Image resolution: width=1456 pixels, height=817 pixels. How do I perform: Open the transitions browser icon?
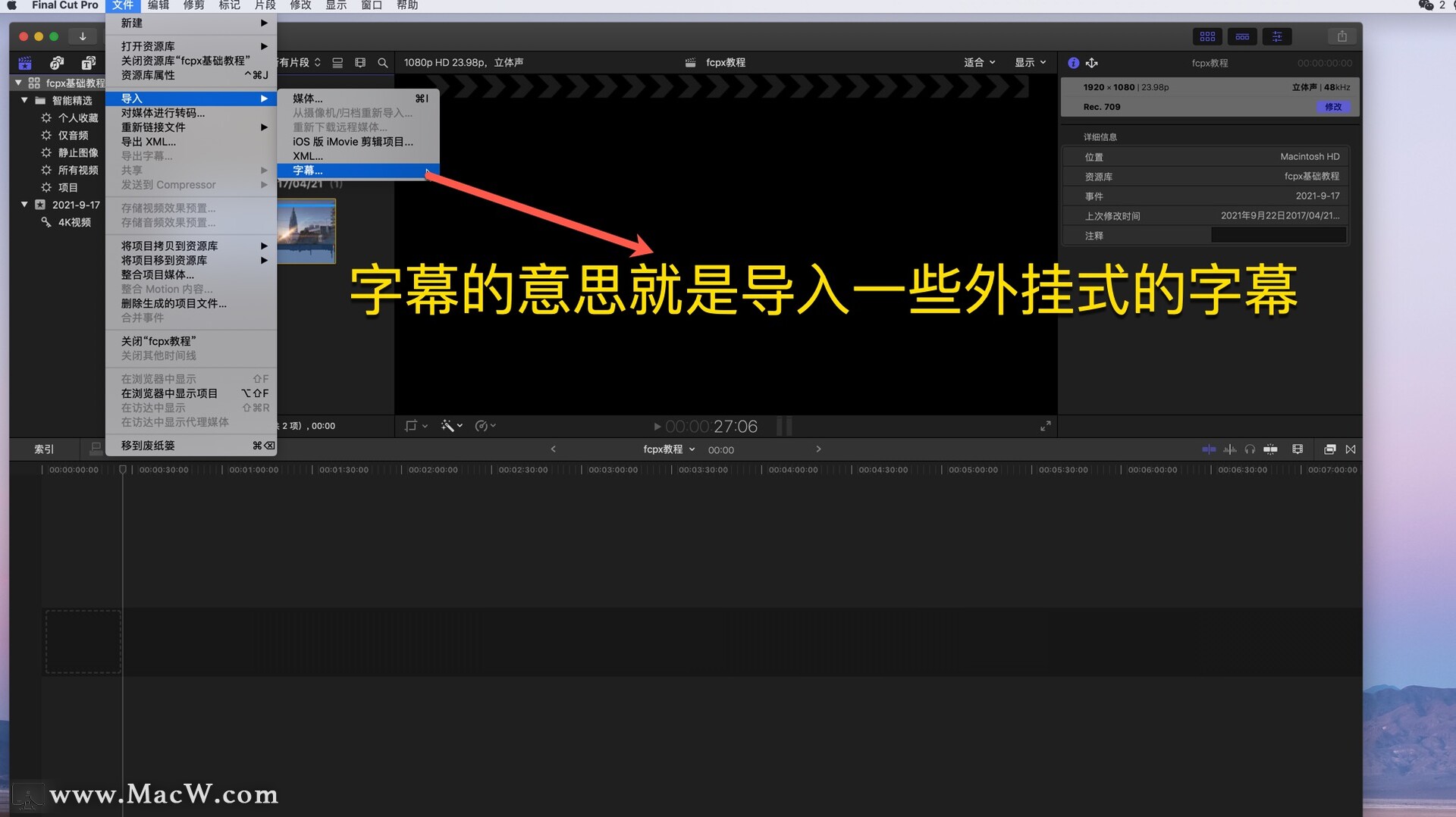[x=1351, y=449]
